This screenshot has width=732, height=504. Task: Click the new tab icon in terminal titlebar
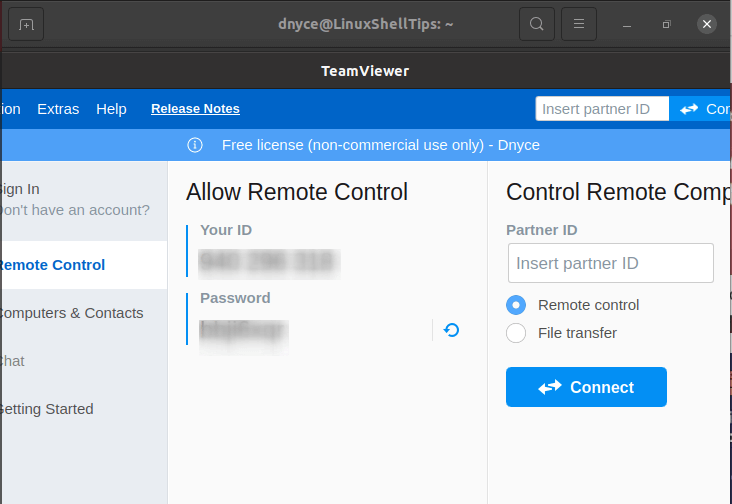(26, 24)
